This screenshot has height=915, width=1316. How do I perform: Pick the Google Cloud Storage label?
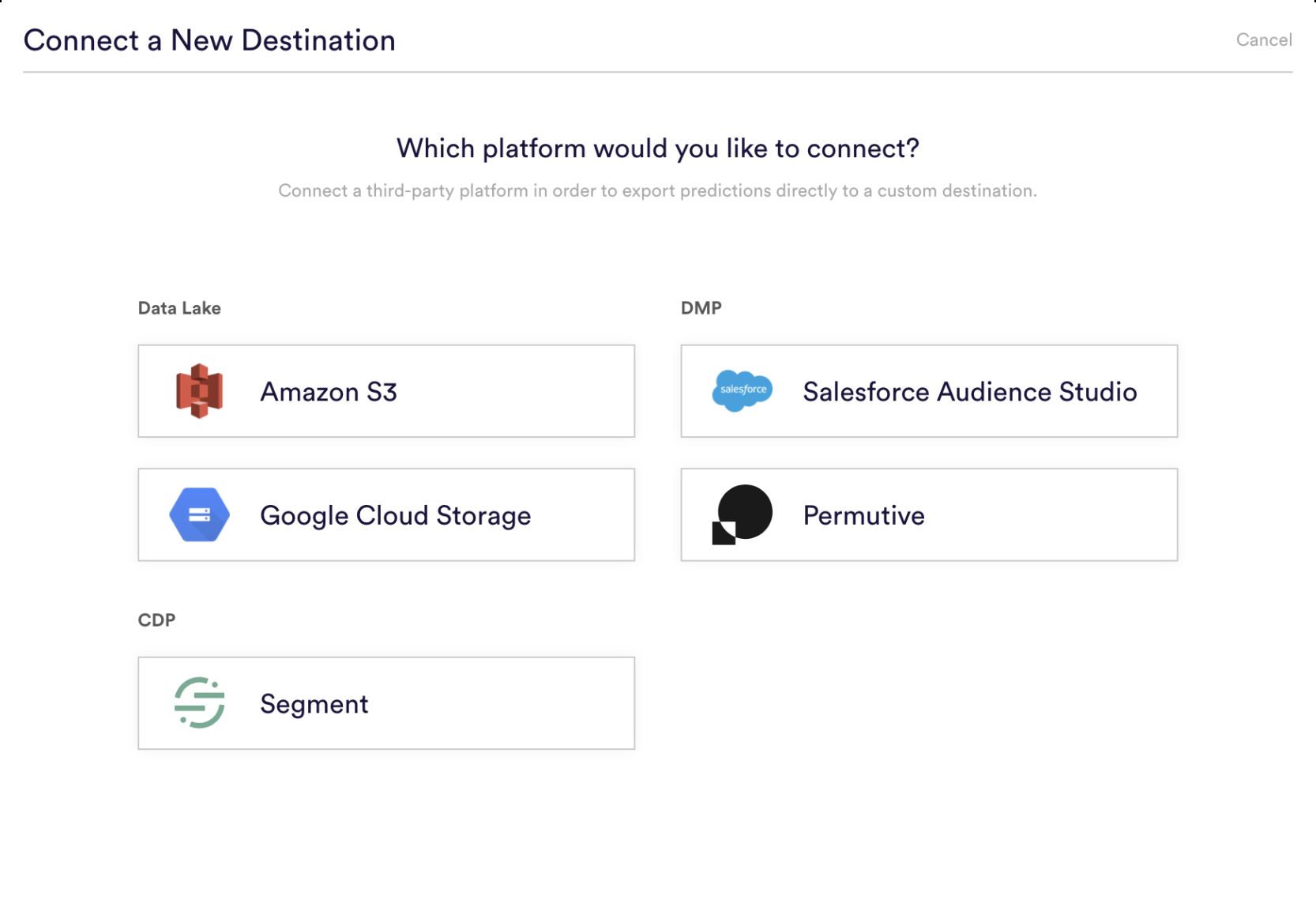[396, 515]
